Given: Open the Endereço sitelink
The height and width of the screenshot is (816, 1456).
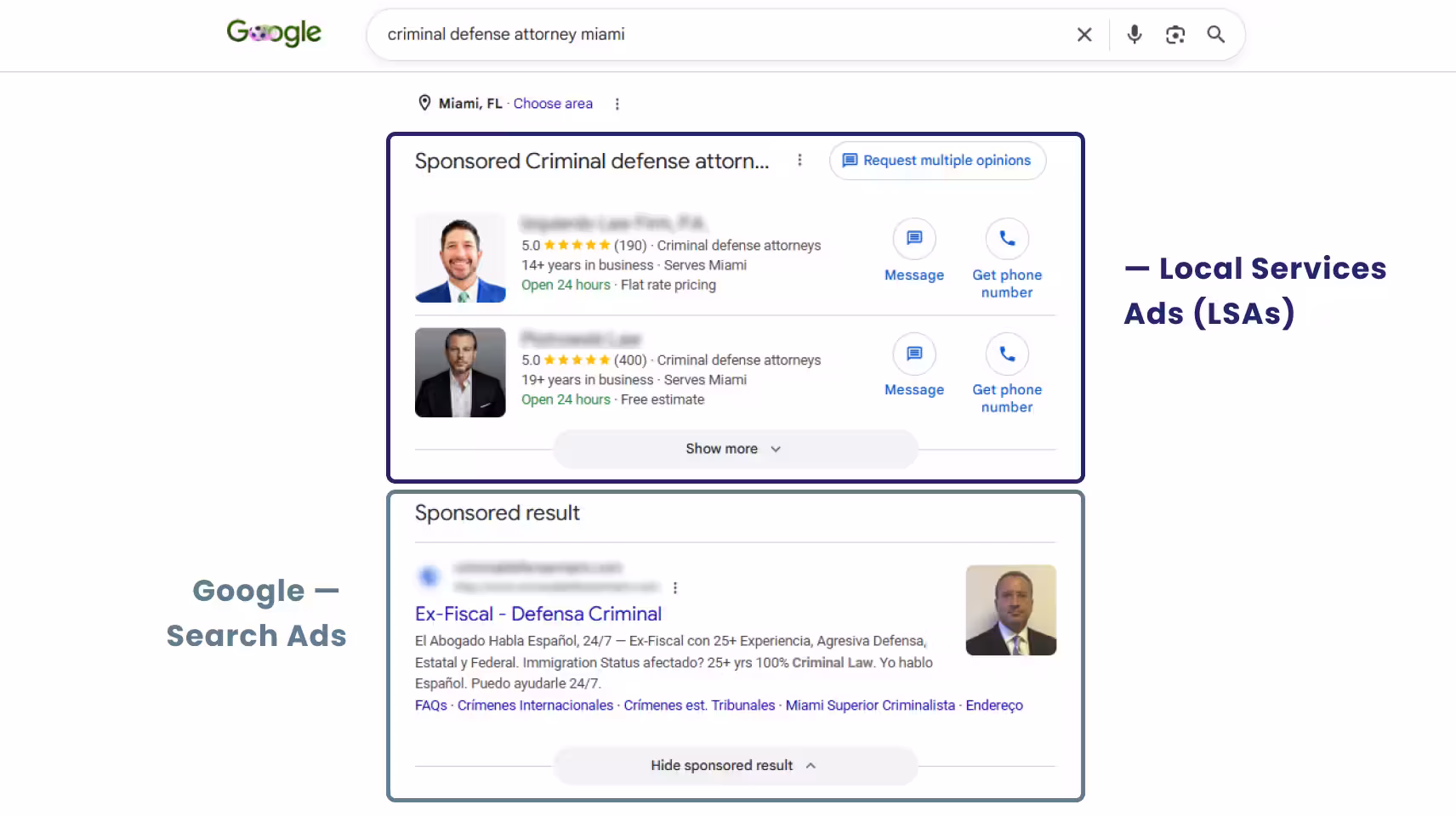Looking at the screenshot, I should (994, 705).
